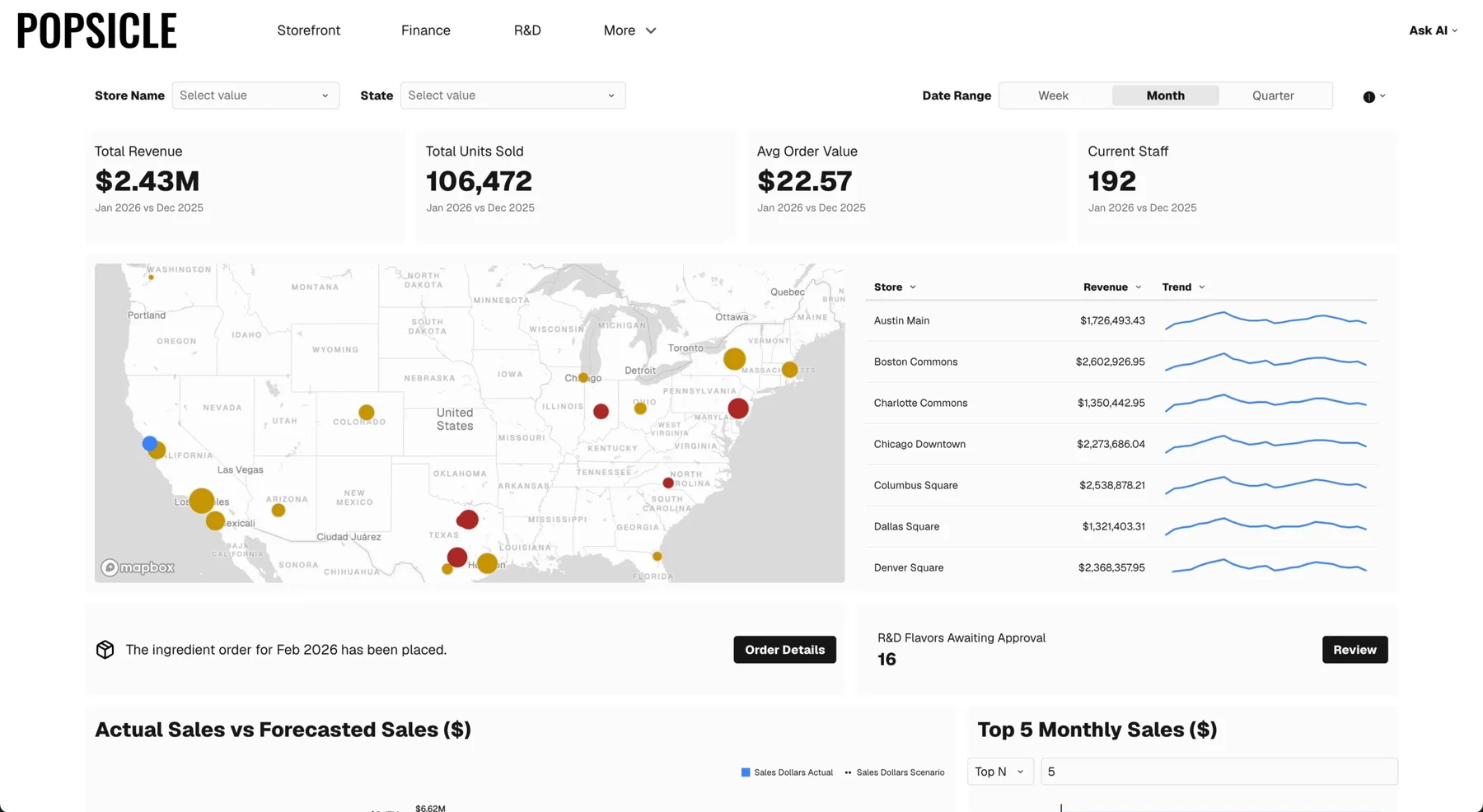Set date range to Month
The width and height of the screenshot is (1483, 812).
point(1165,96)
